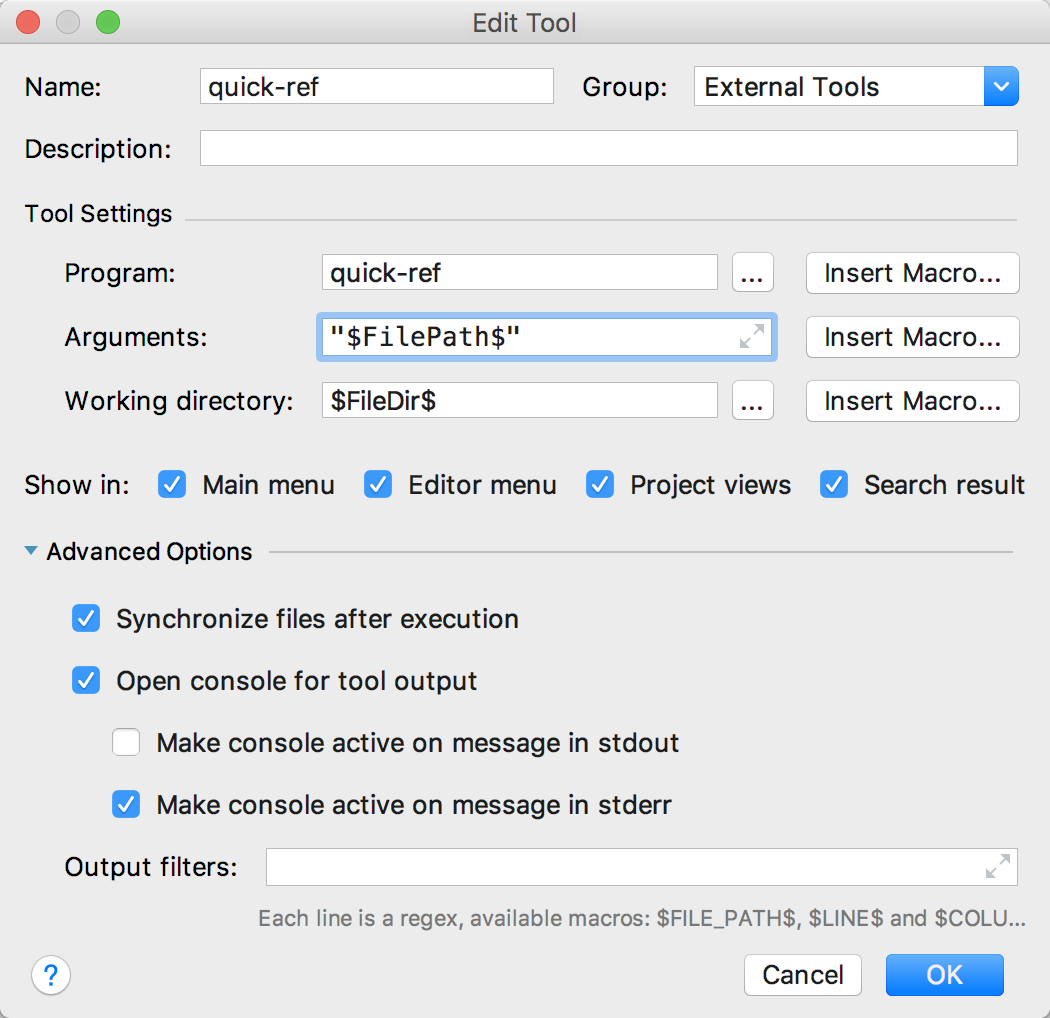The height and width of the screenshot is (1018, 1050).
Task: Disable Synchronize files after execution
Action: pyautogui.click(x=87, y=619)
